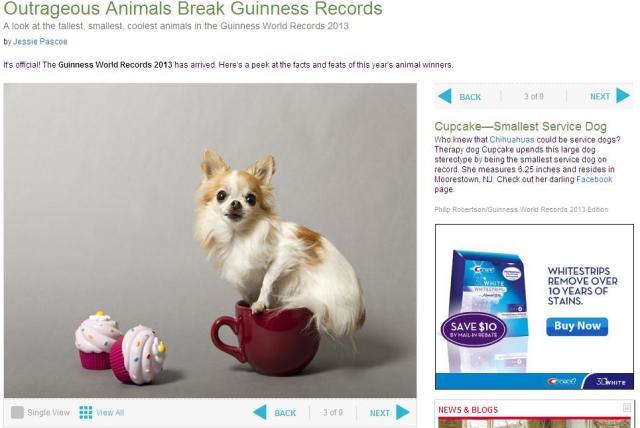This screenshot has height=428, width=640.
Task: Open the Chihuahuas link in caption
Action: tap(512, 140)
